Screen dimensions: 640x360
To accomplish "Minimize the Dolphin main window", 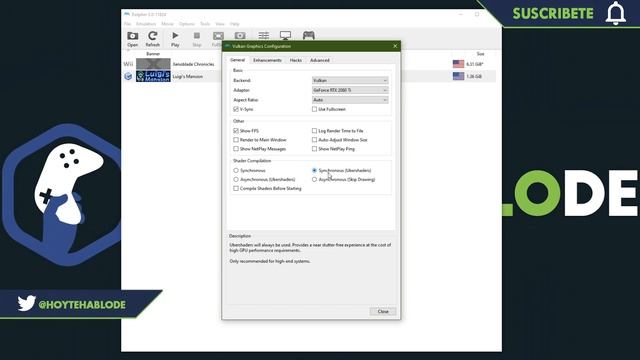I will (x=460, y=14).
